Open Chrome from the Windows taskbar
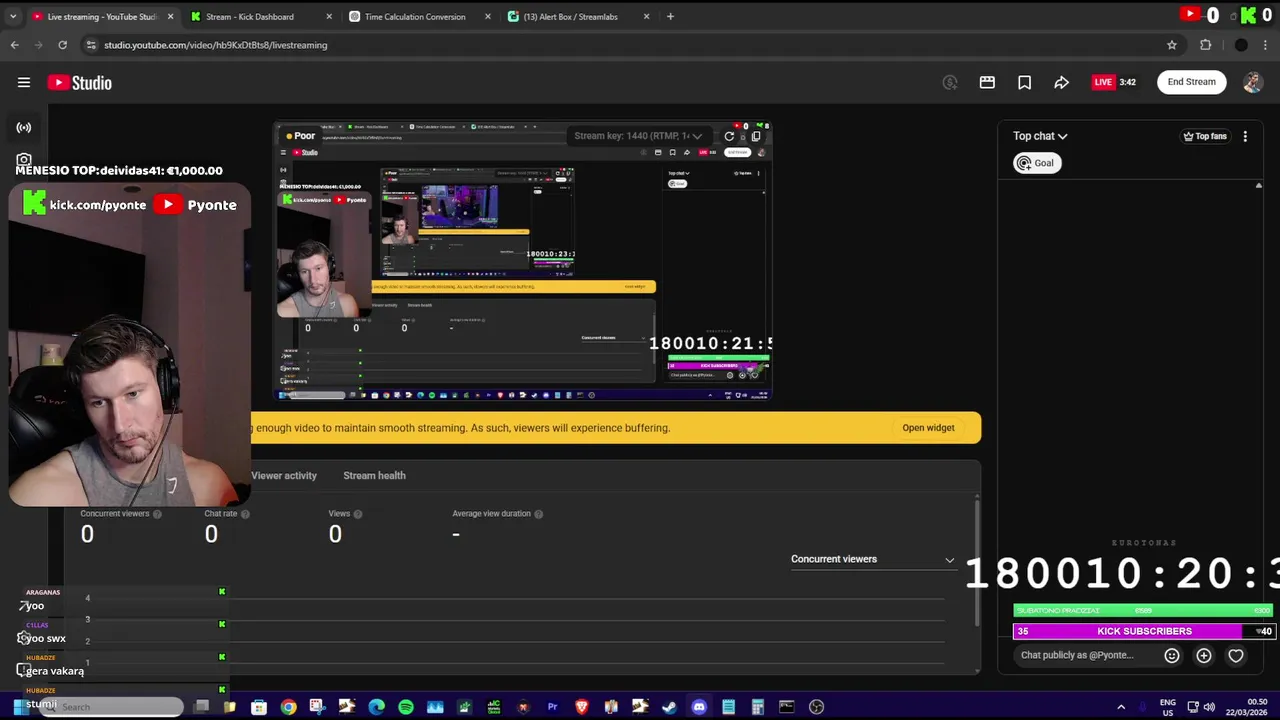1280x720 pixels. pyautogui.click(x=288, y=707)
